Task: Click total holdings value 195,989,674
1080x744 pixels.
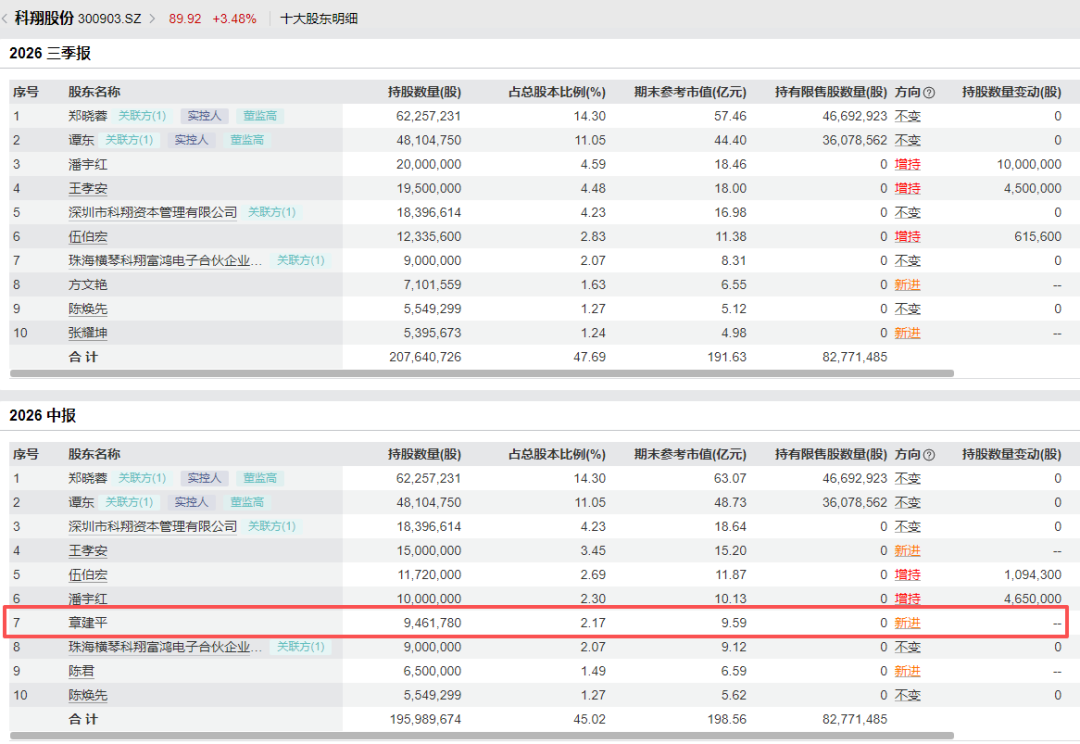Action: point(425,719)
